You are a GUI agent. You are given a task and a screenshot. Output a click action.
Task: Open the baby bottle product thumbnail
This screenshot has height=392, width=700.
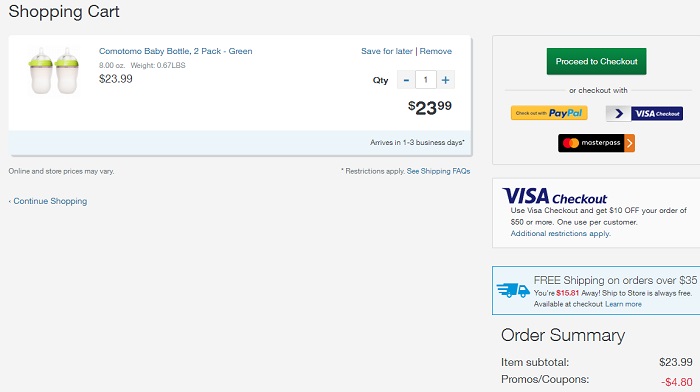point(54,71)
